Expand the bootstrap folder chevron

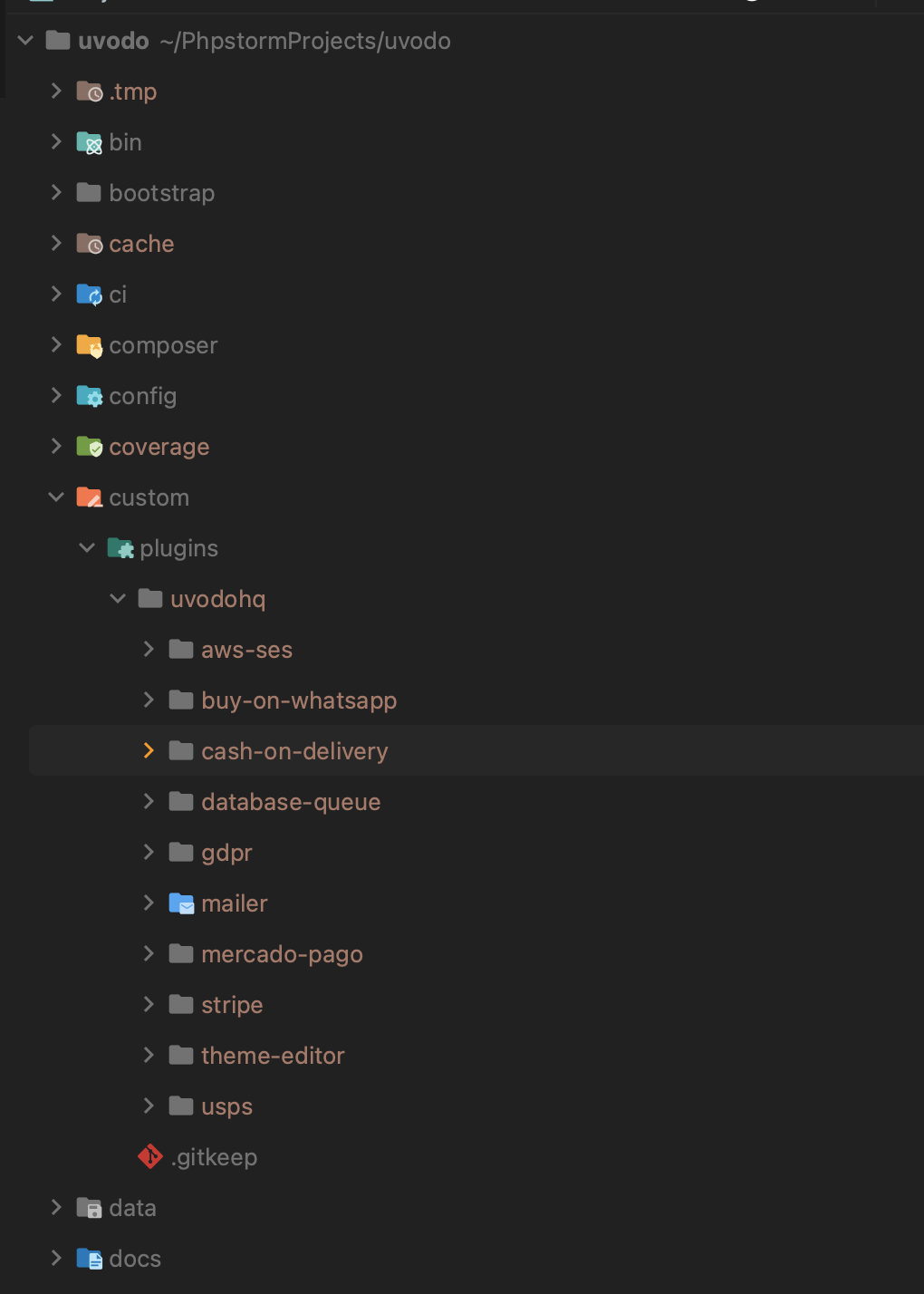(56, 193)
